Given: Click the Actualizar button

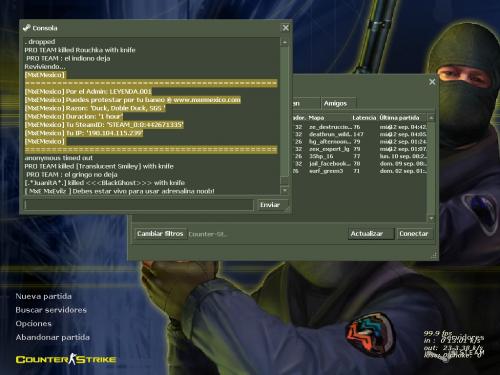Looking at the screenshot, I should coord(367,234).
